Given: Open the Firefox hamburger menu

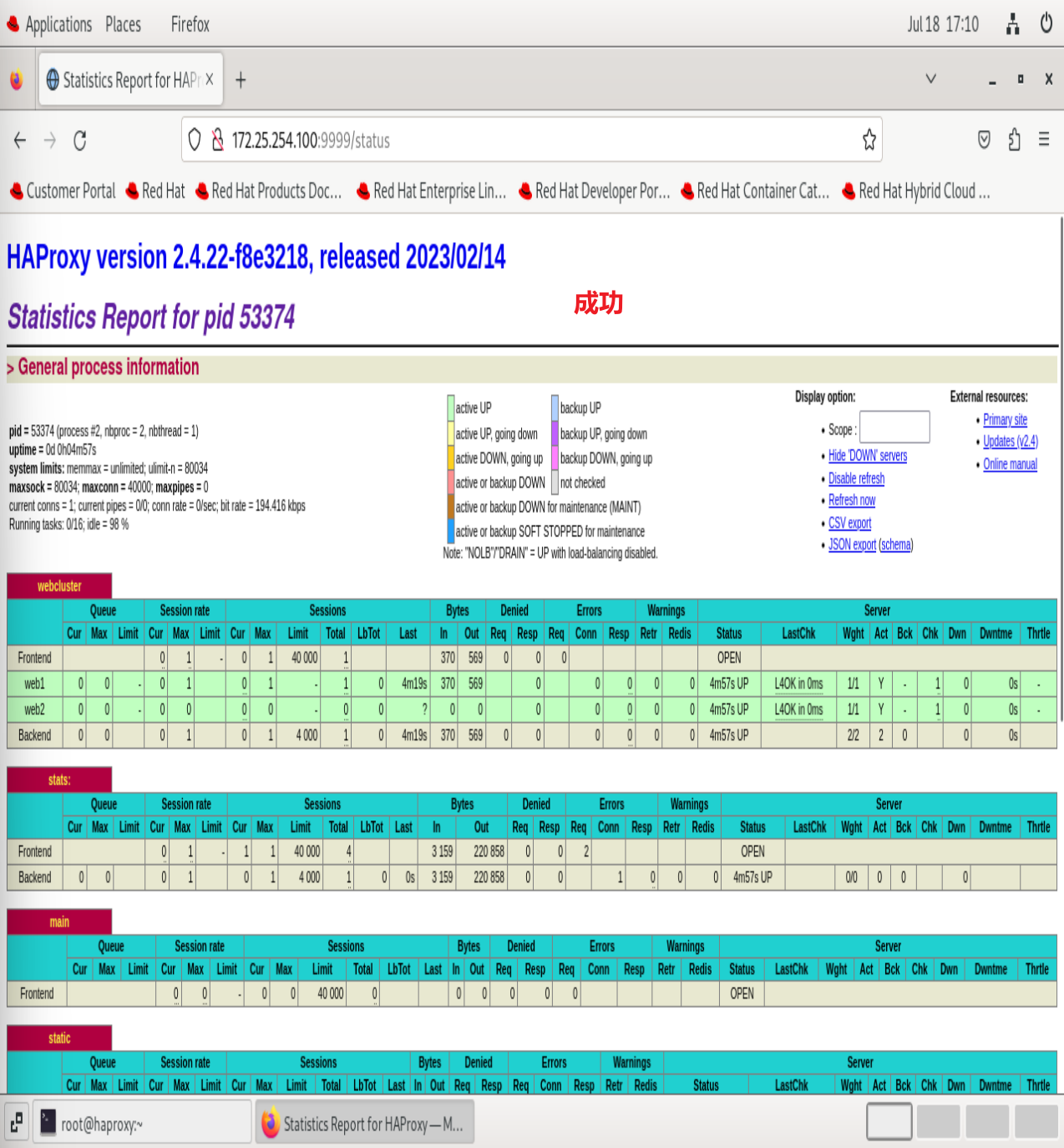Looking at the screenshot, I should point(1044,140).
